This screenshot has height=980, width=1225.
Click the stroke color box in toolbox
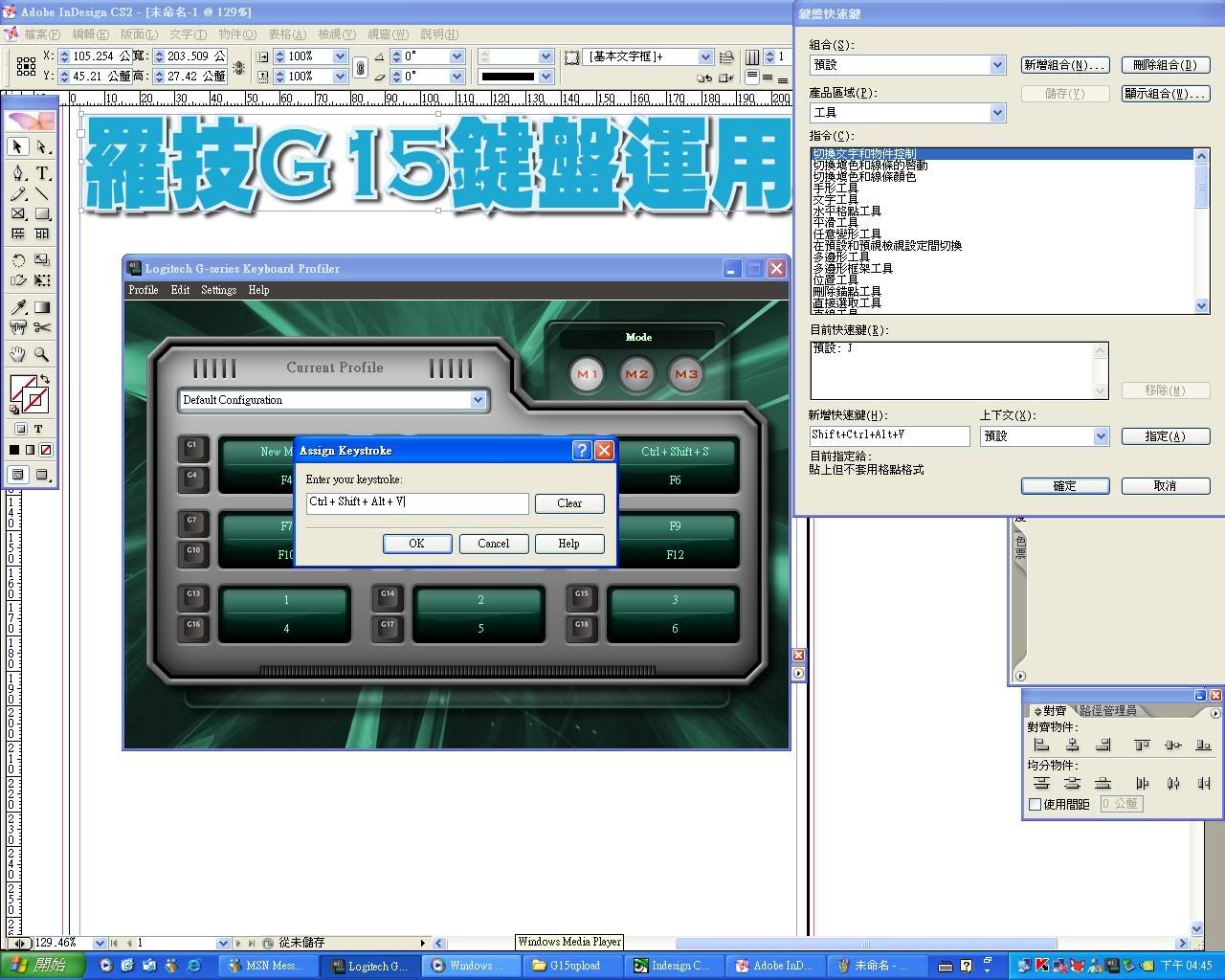pos(35,400)
